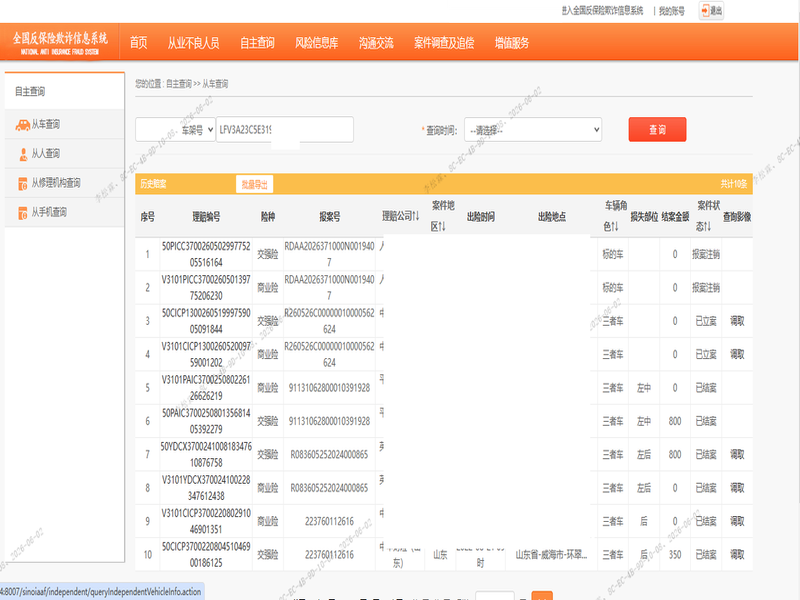
Task: Click the red 查询 button
Action: tap(657, 130)
